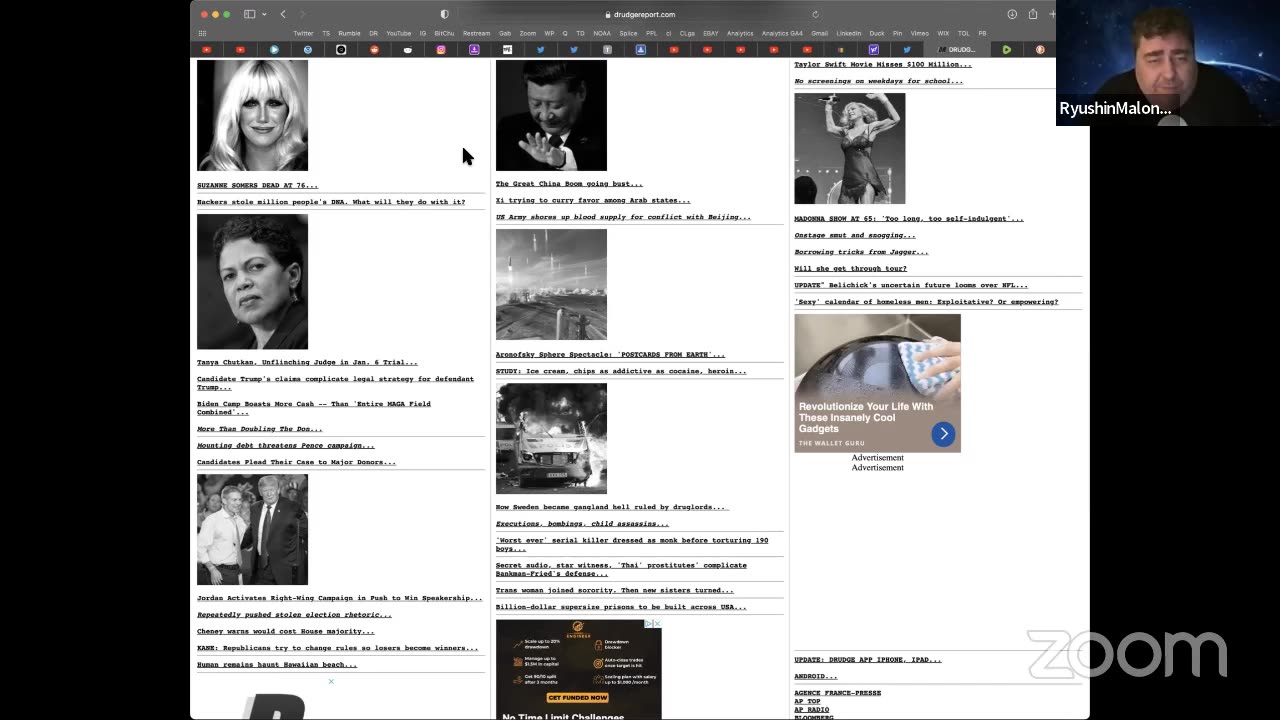Open the AGENCE FRANCE-PRESSE link
Image resolution: width=1280 pixels, height=720 pixels.
coord(838,693)
